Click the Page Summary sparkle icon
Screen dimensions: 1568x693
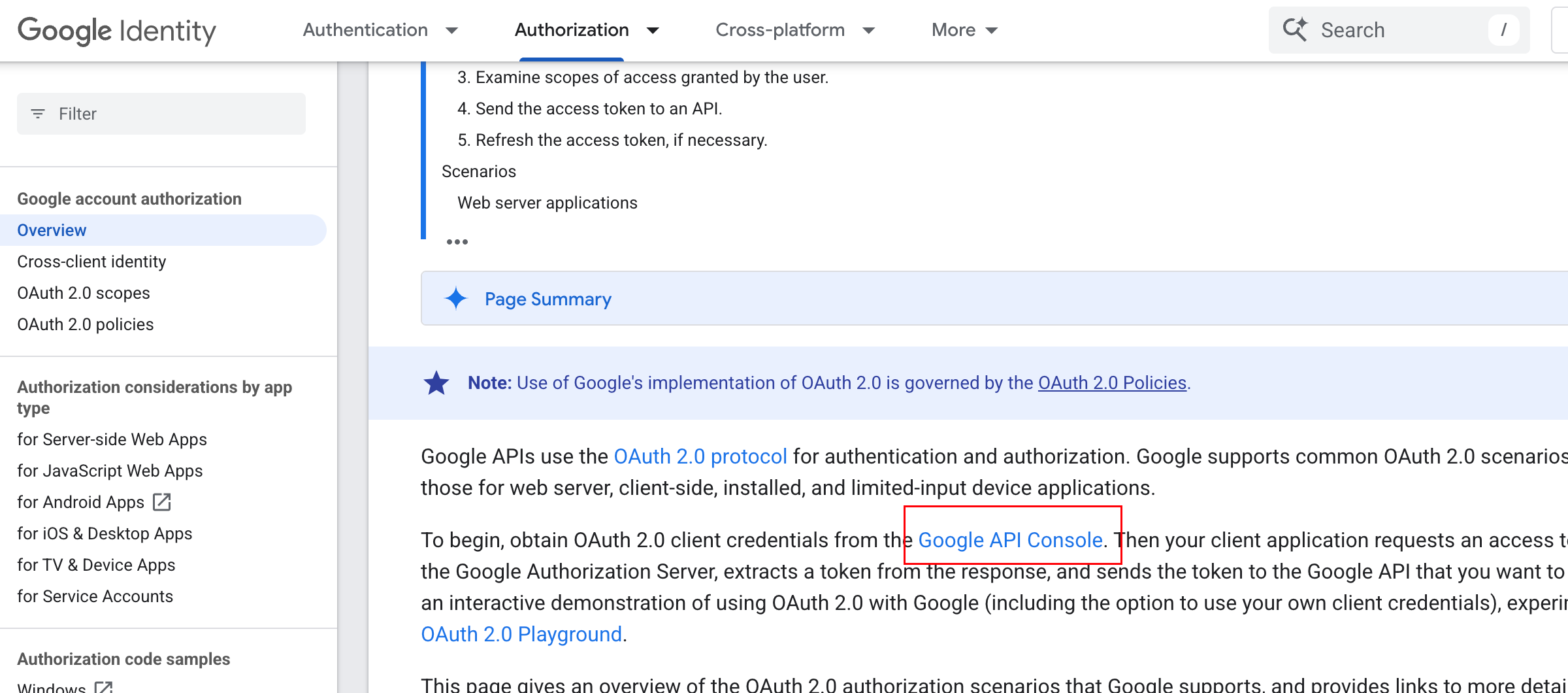coord(456,299)
